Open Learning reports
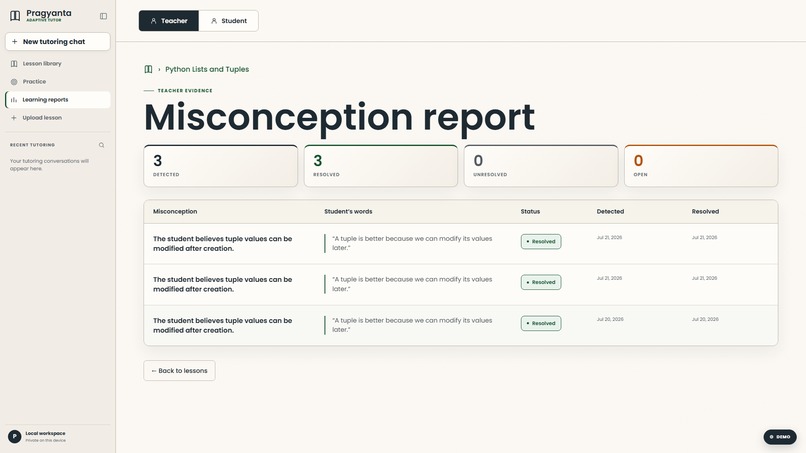 pos(58,100)
